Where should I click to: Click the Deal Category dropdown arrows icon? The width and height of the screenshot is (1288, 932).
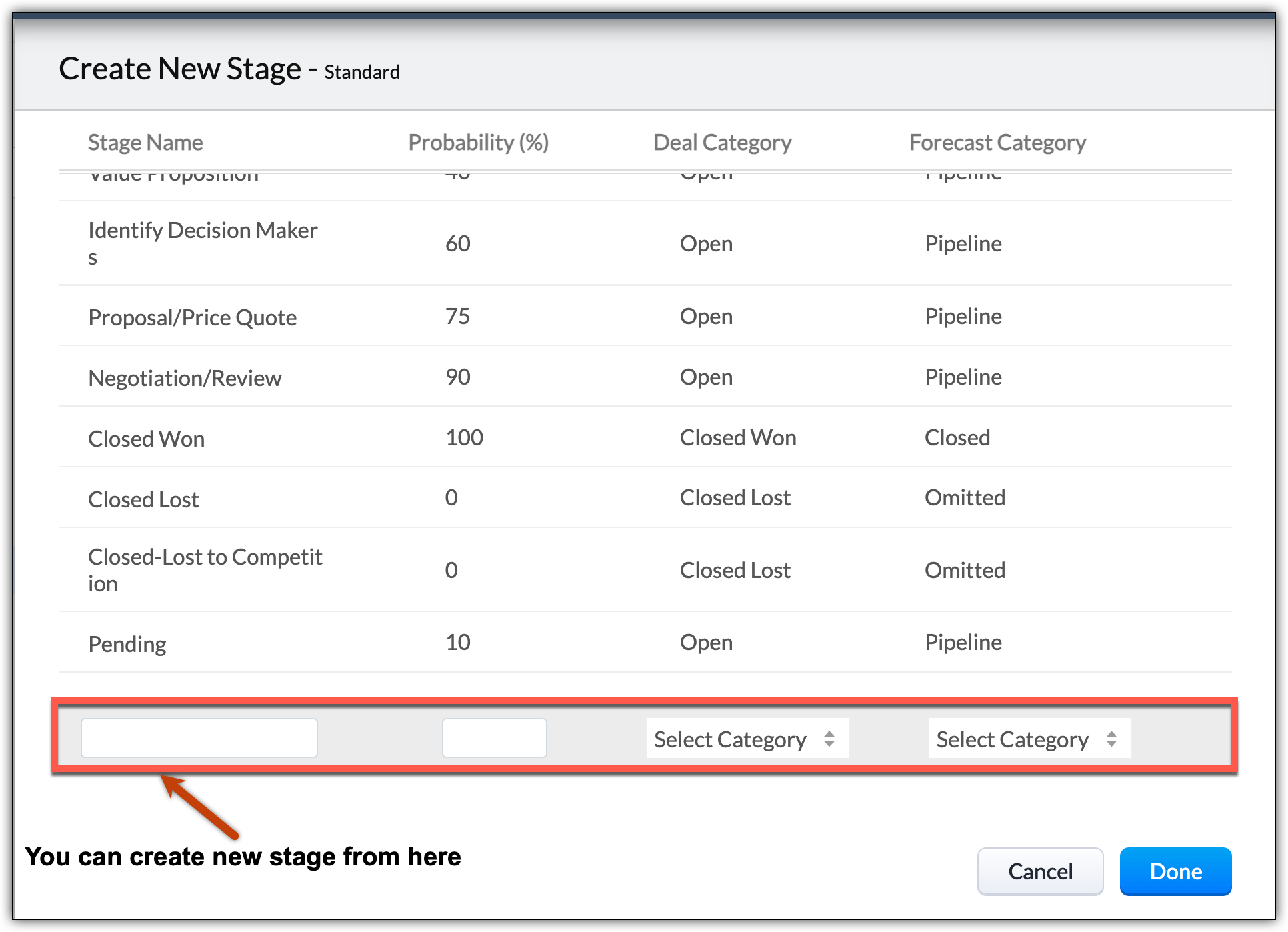coord(829,739)
